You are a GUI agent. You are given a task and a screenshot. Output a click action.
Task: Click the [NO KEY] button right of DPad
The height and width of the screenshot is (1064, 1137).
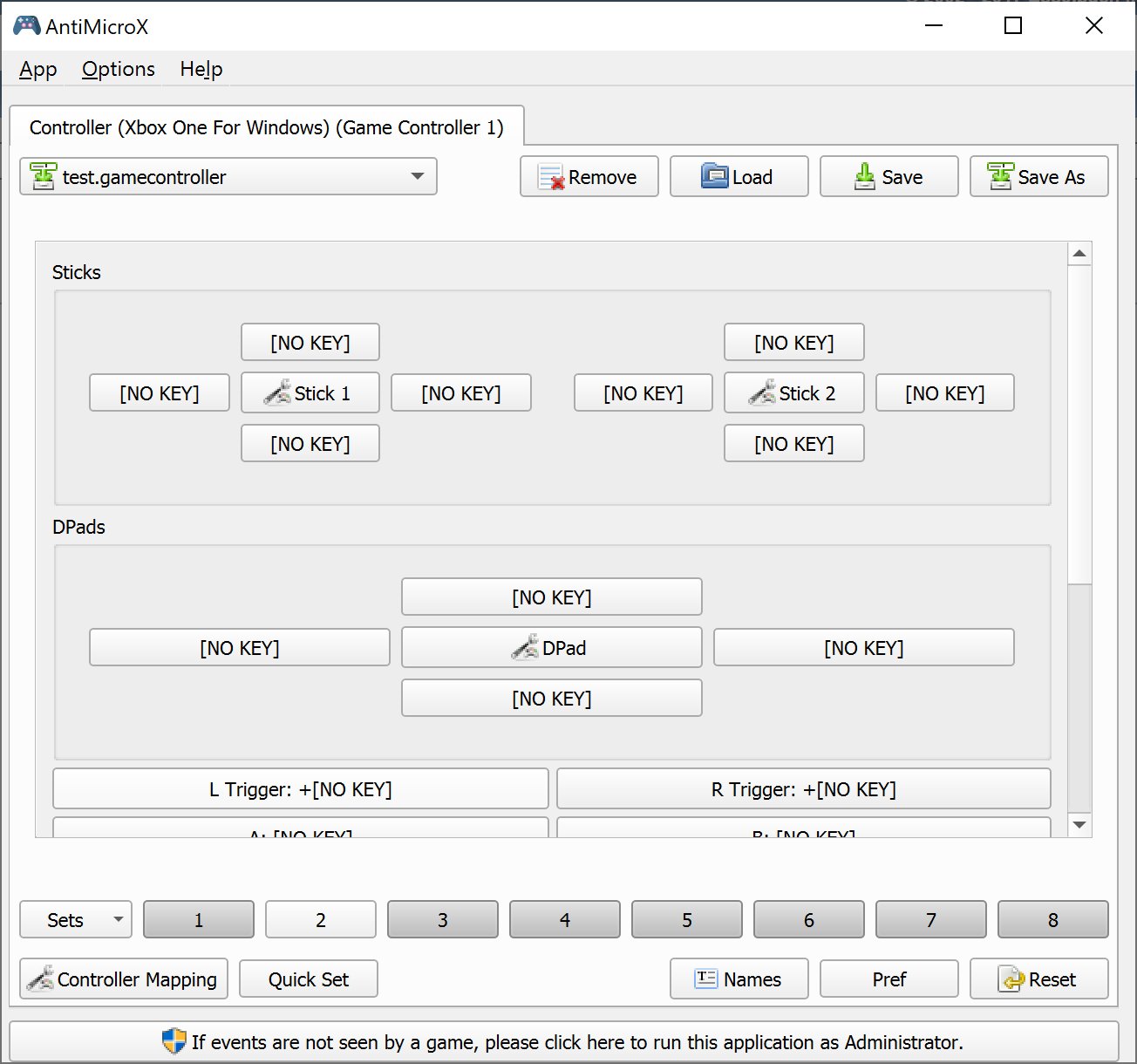pyautogui.click(x=864, y=648)
